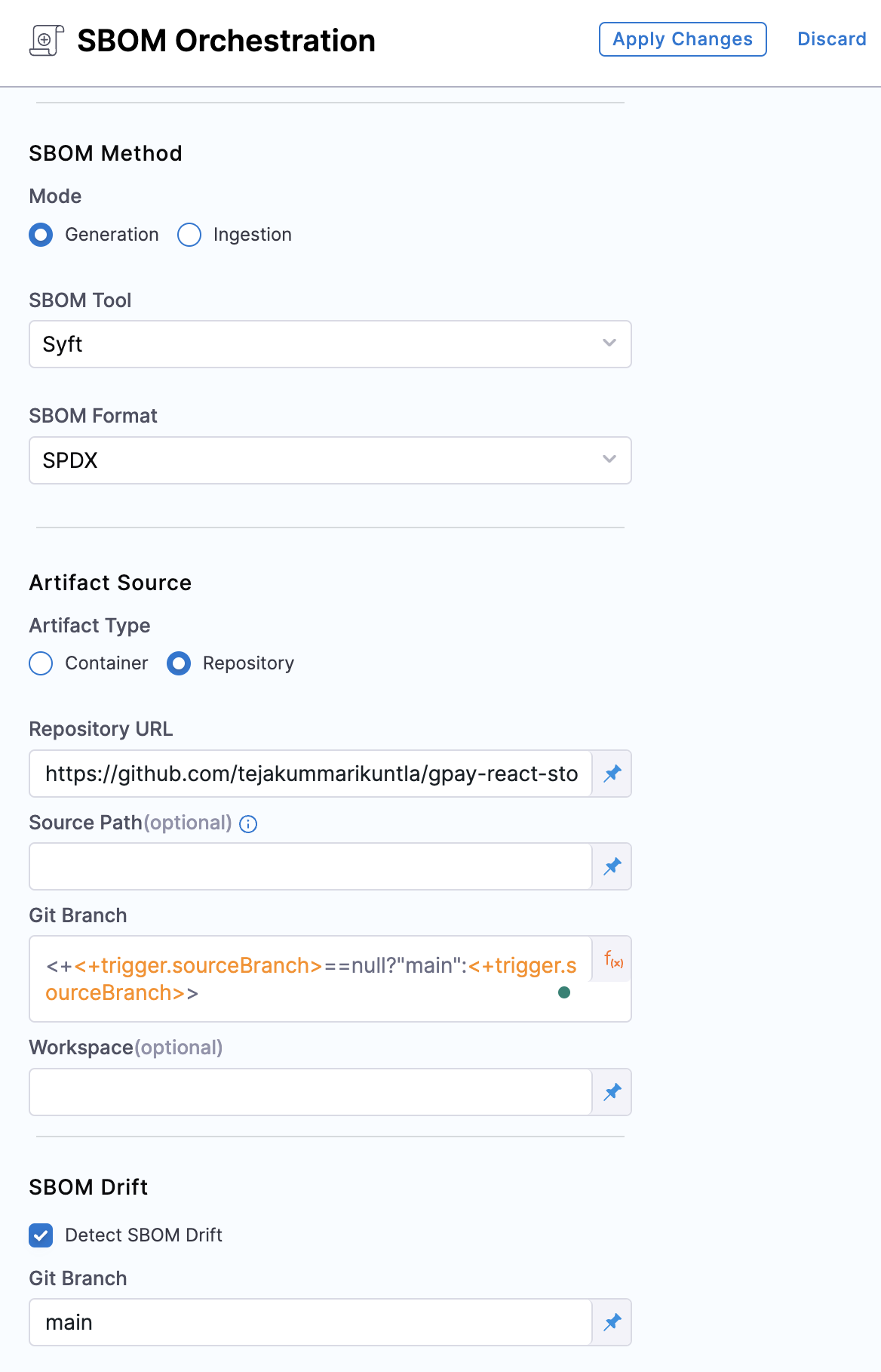This screenshot has height=1372, width=881.
Task: Click pin icon beside Source Path field
Action: [612, 866]
